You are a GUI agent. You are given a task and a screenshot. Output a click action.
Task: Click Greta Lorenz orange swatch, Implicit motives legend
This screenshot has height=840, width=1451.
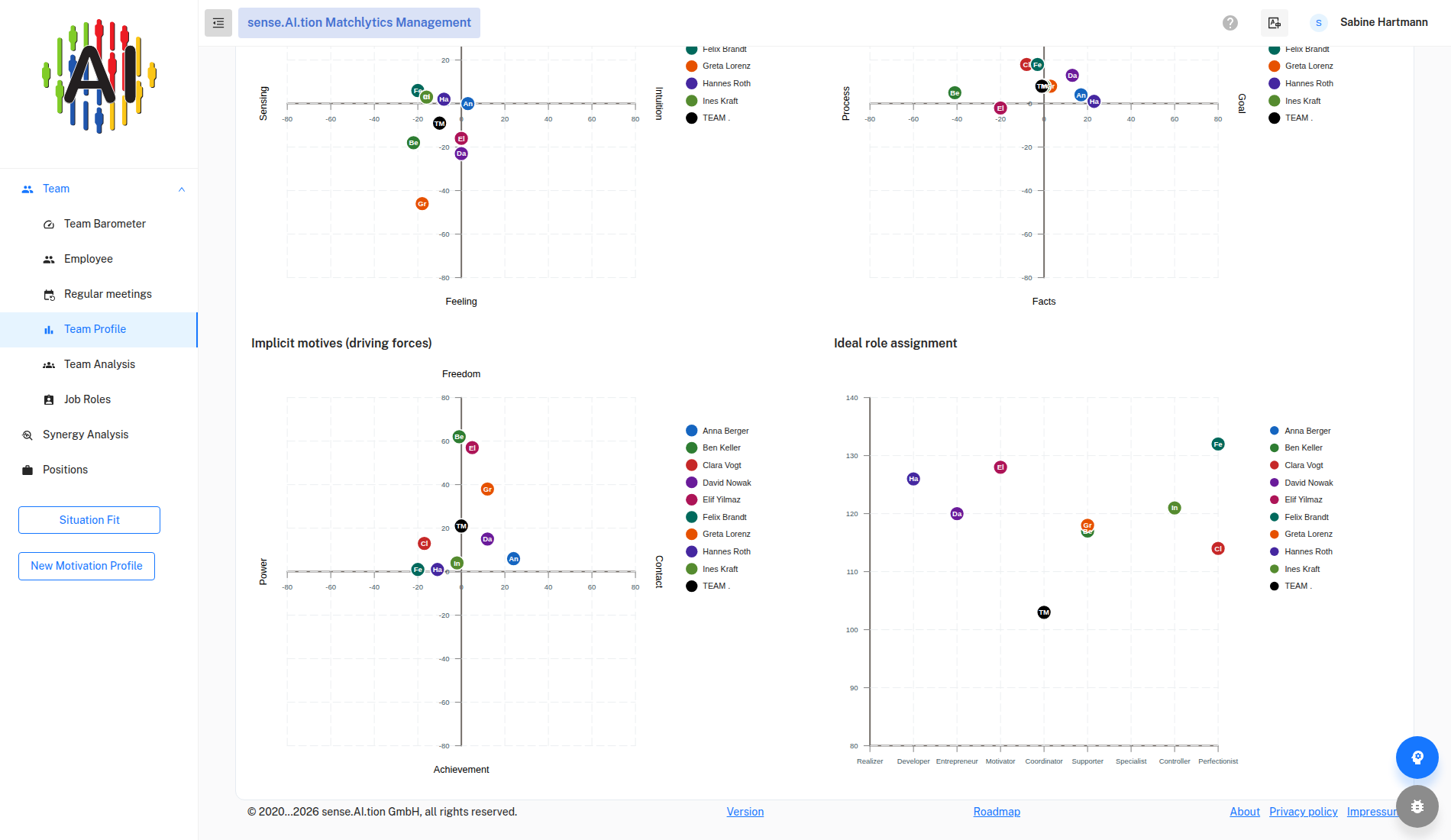click(692, 534)
